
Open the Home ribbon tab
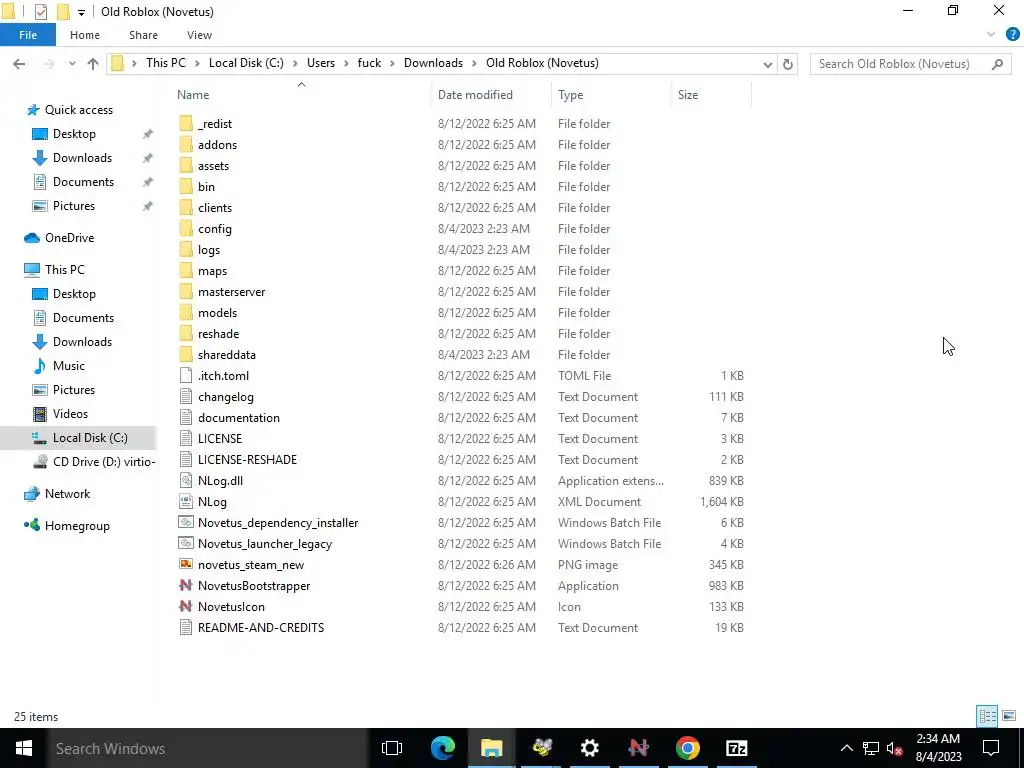point(85,35)
